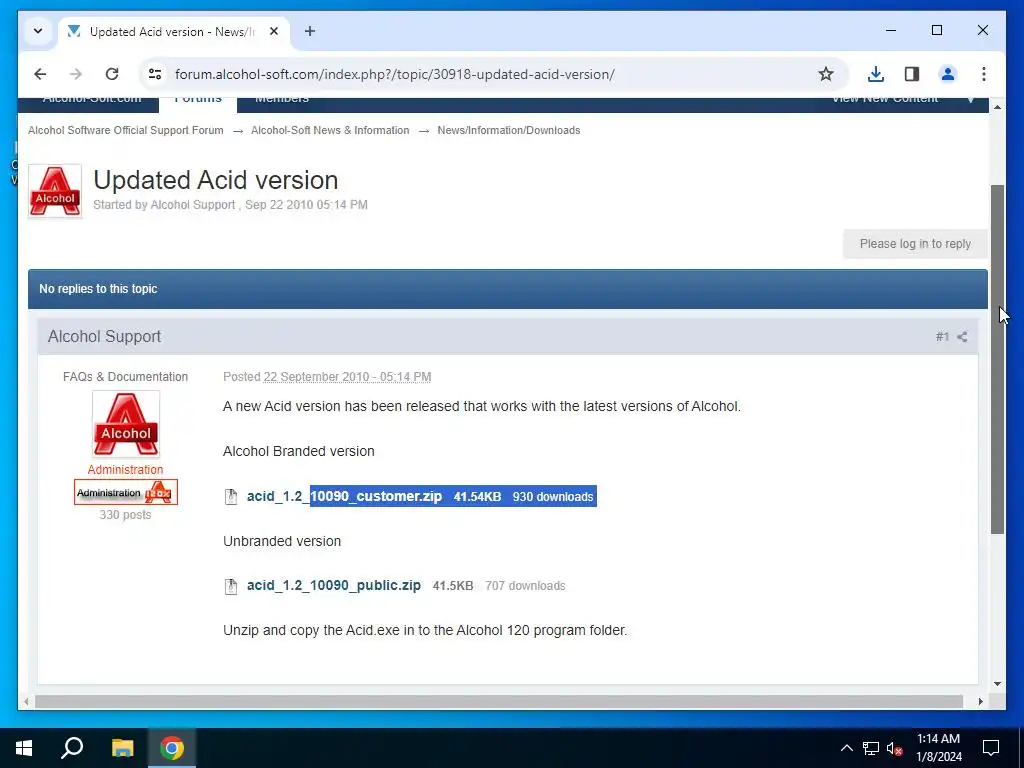
Task: Open Windows taskbar search
Action: 72,748
